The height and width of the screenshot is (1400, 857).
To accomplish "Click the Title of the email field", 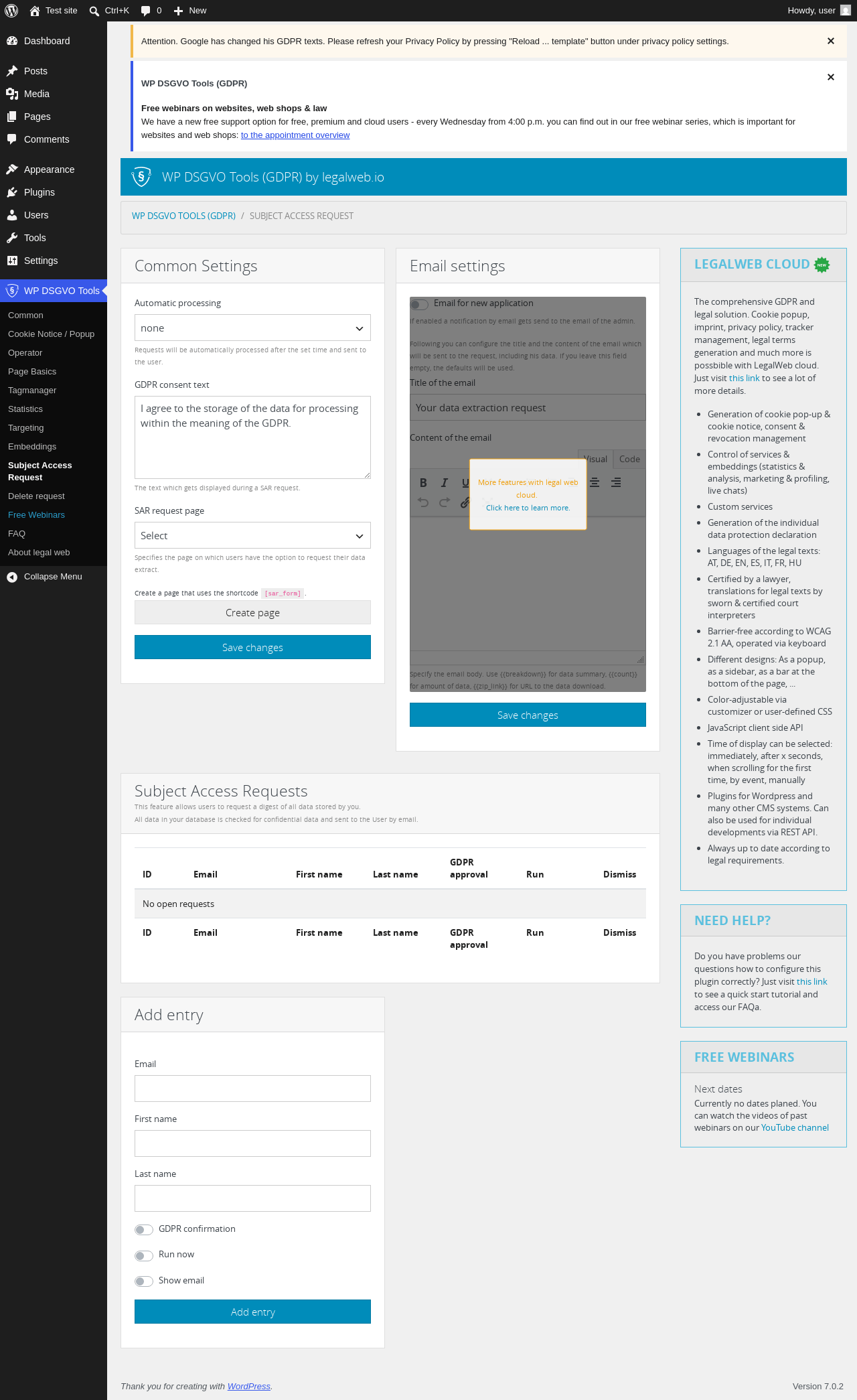I will tap(528, 407).
